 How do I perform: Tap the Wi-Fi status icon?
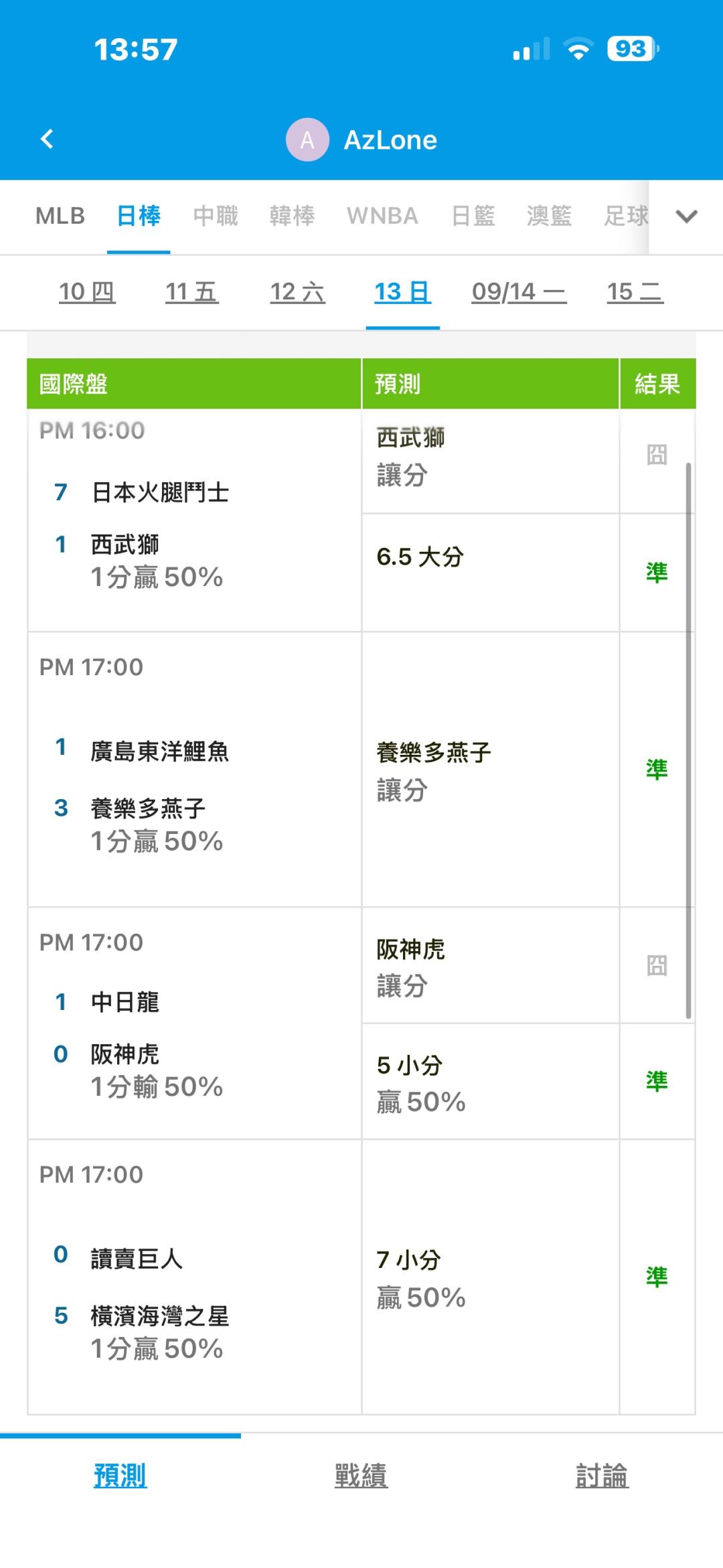click(578, 49)
